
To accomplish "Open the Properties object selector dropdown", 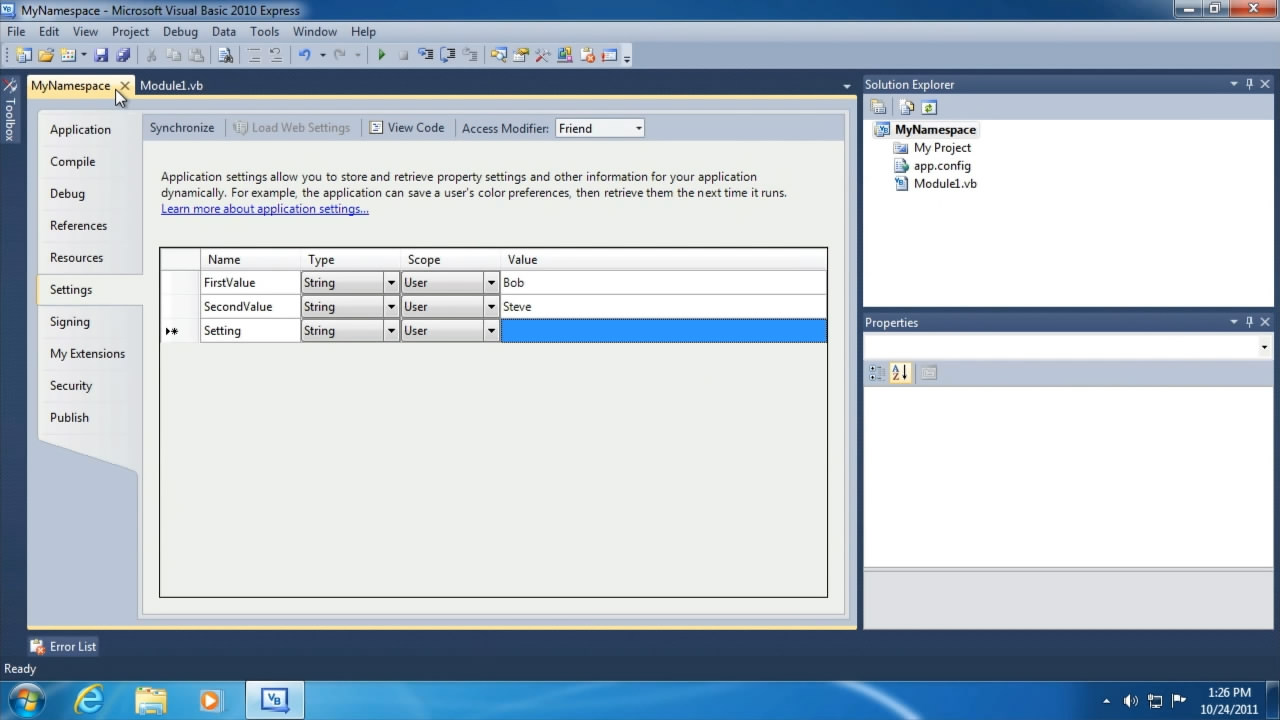I will click(x=1264, y=347).
